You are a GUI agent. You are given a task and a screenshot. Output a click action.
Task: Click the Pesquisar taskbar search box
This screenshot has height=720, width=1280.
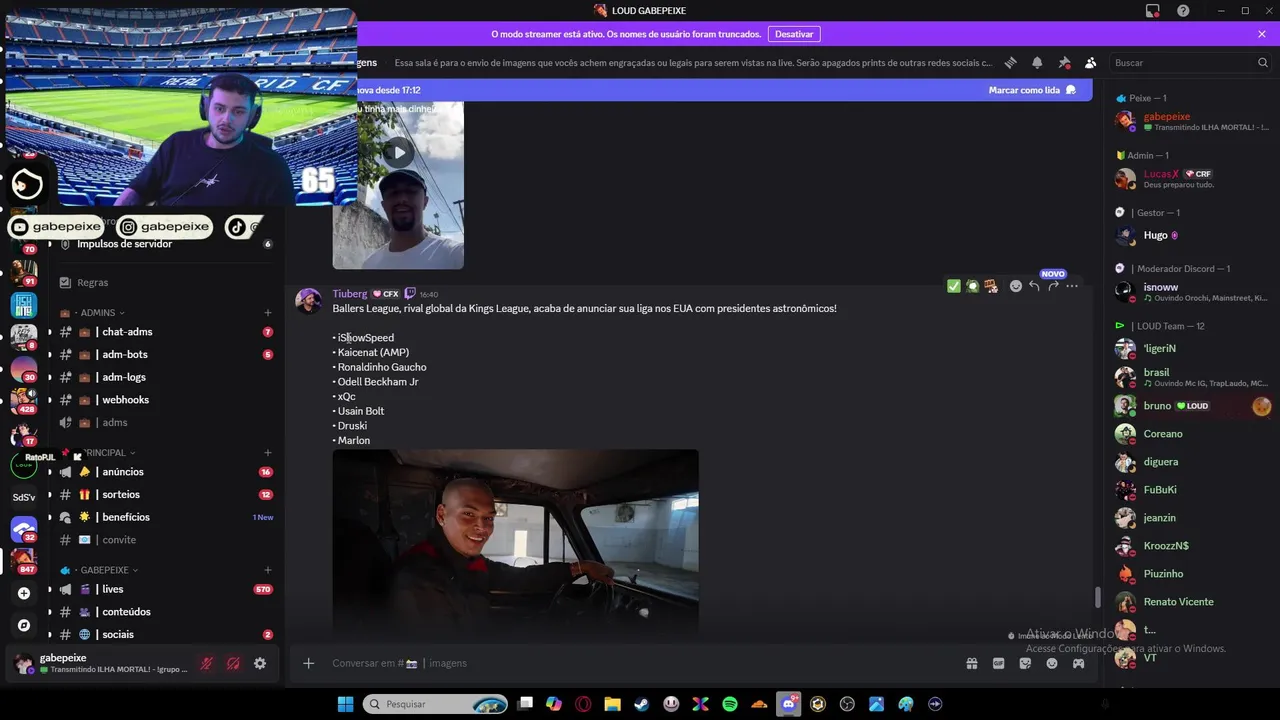[435, 704]
